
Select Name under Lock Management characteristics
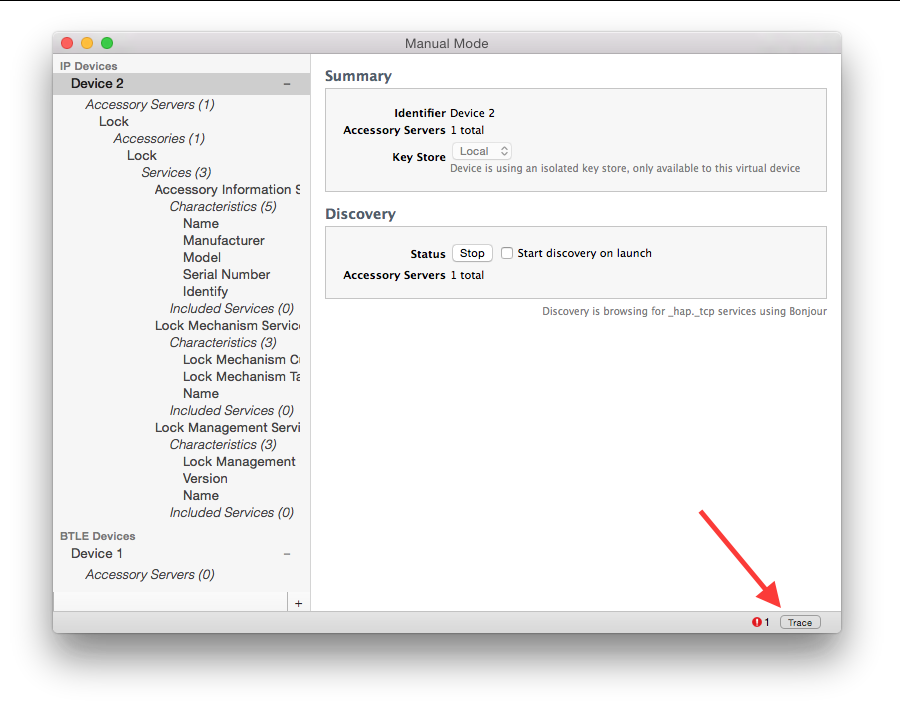click(201, 495)
